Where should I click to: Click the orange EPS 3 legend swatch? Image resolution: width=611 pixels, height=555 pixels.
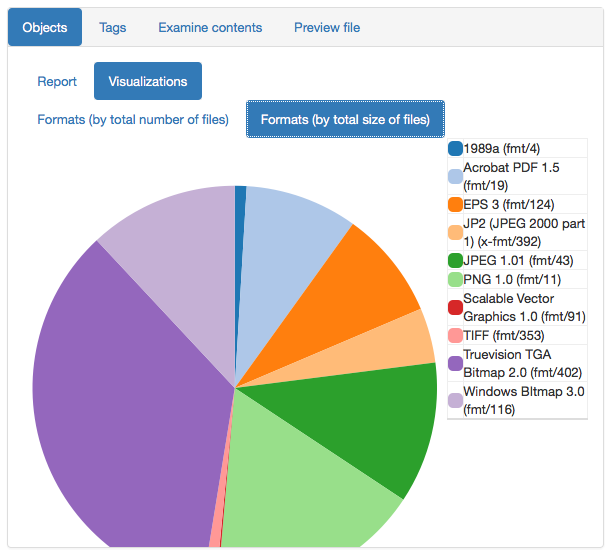[455, 204]
